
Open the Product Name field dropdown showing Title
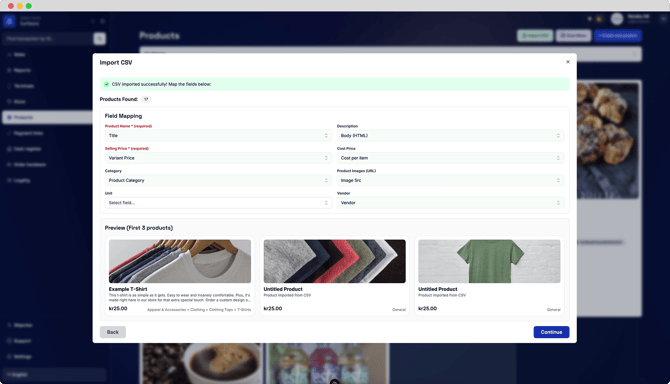coord(218,135)
